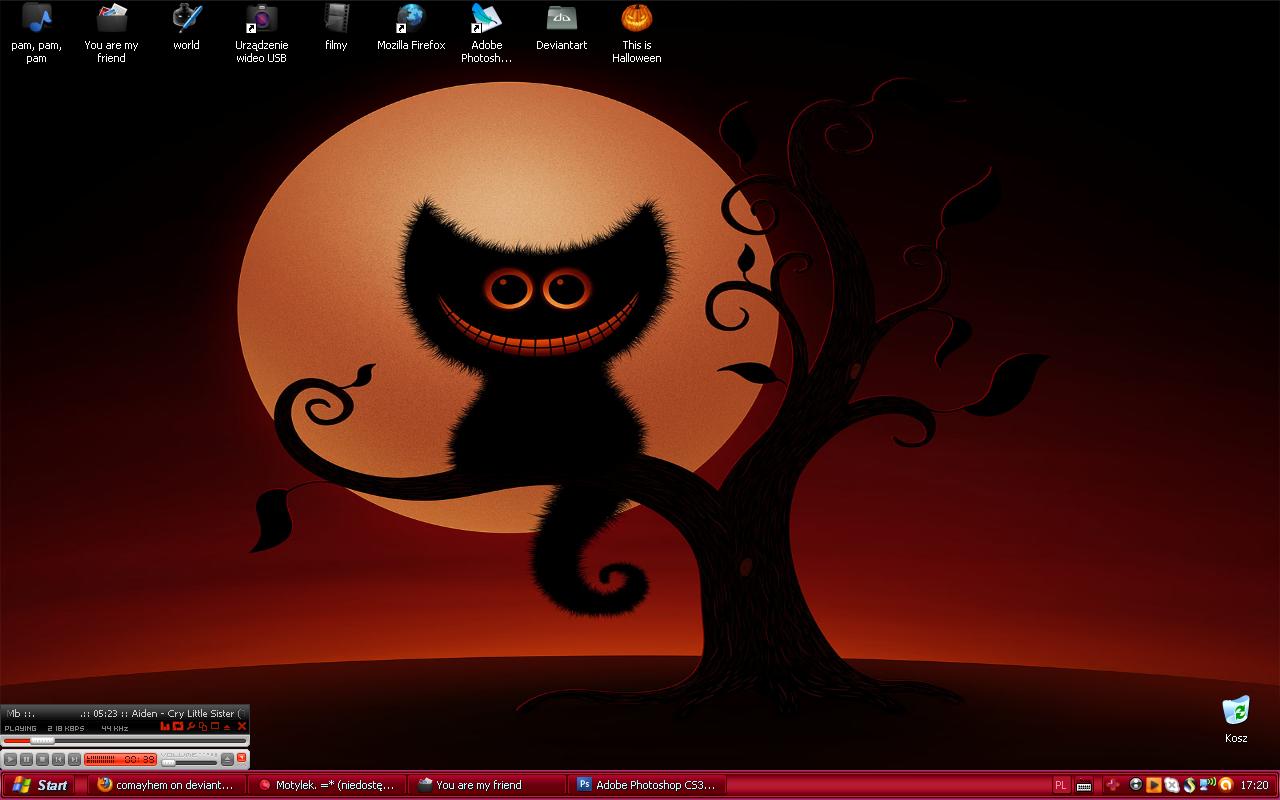1280x800 pixels.
Task: Click the 00:38 elapsed time display
Action: (139, 759)
